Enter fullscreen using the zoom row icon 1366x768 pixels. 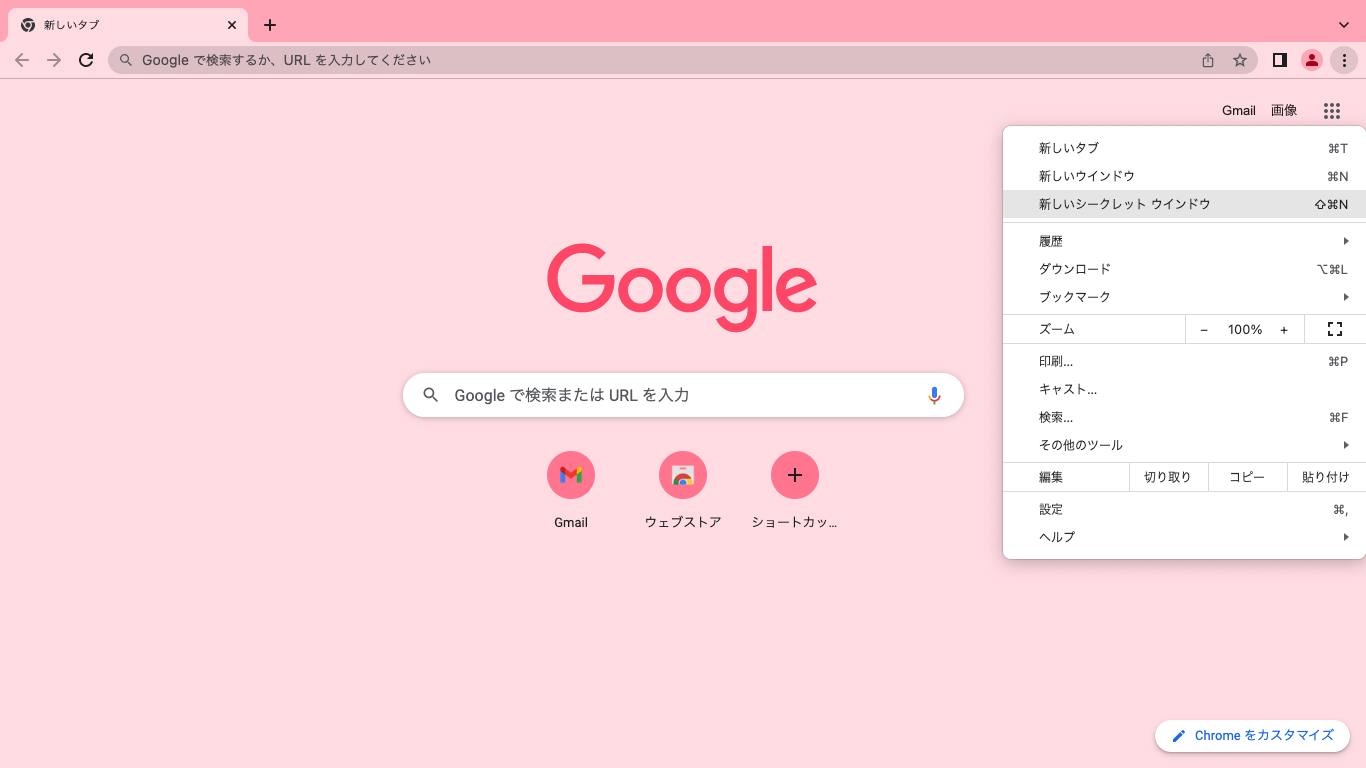pos(1334,329)
